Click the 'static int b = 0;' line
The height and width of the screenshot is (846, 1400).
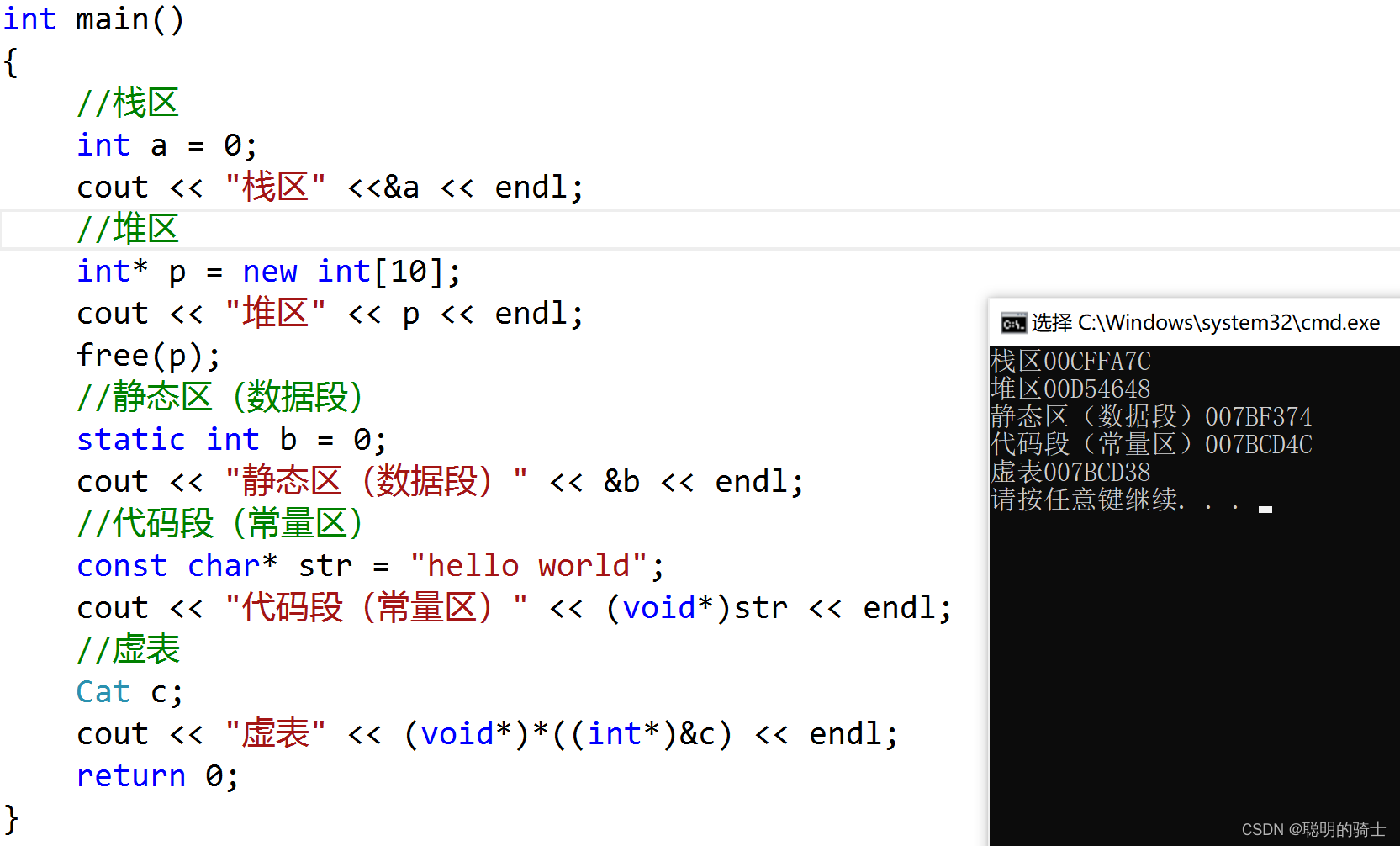[x=231, y=440]
